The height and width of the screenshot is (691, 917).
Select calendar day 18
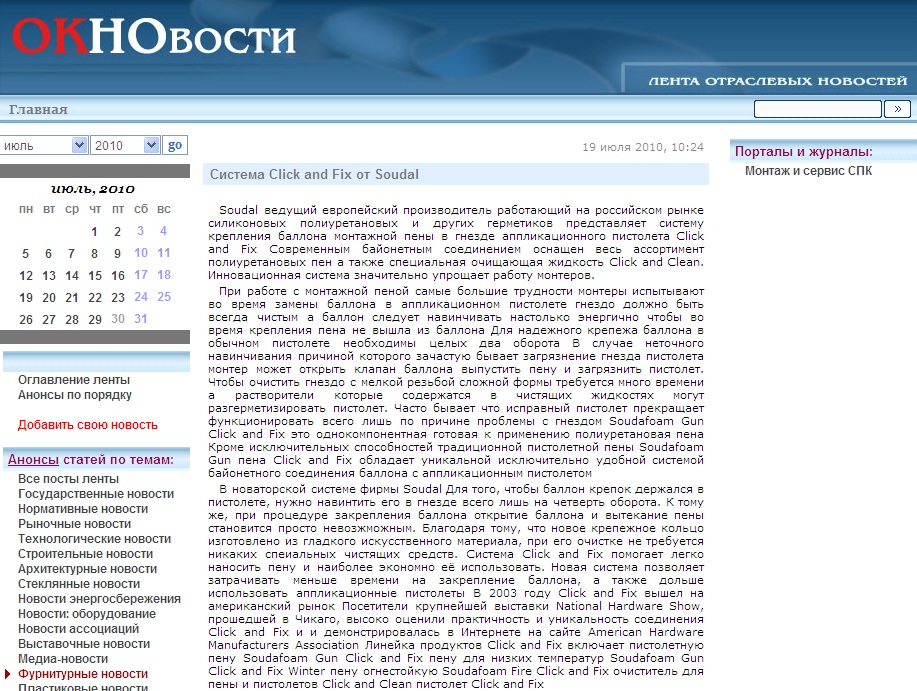(164, 275)
